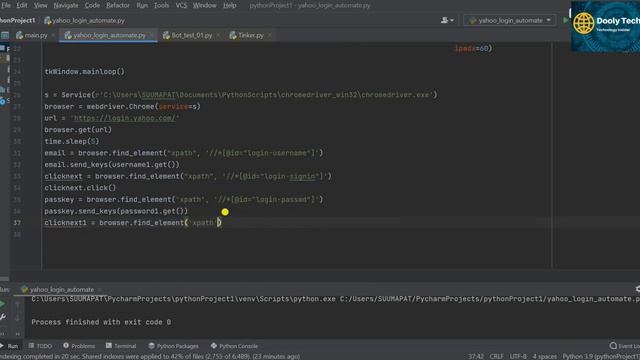Open the Edit menu

(22, 5)
